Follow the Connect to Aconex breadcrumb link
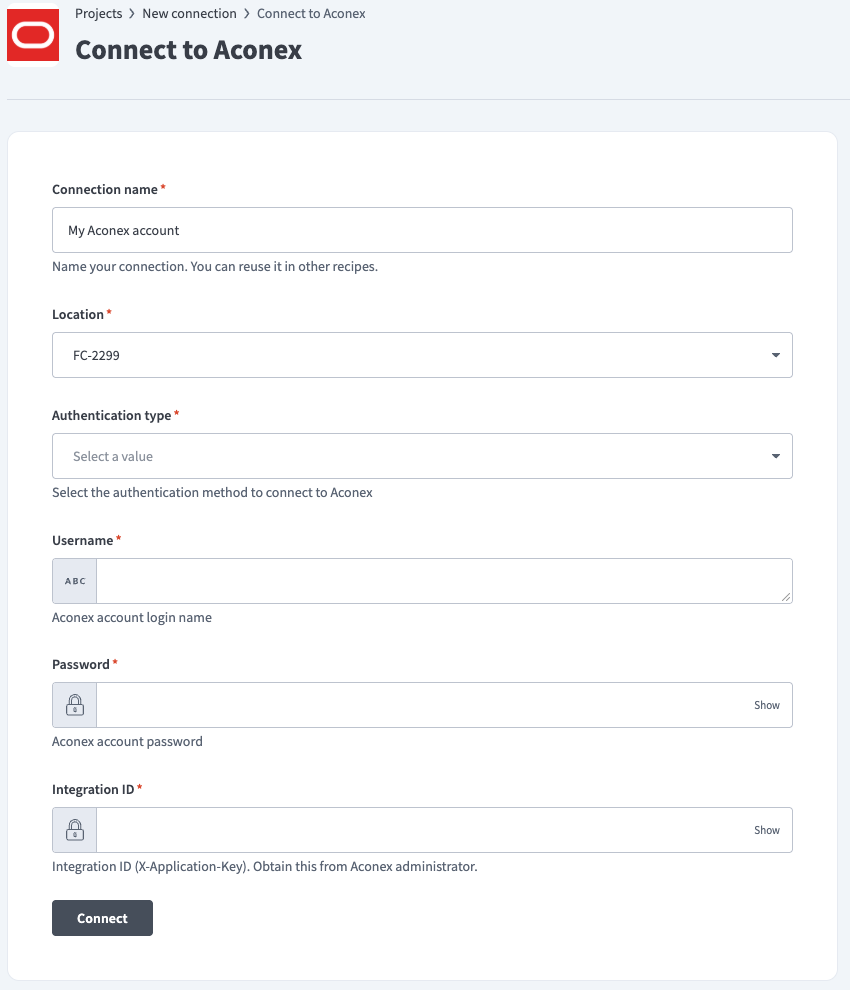The width and height of the screenshot is (850, 990). pos(311,13)
